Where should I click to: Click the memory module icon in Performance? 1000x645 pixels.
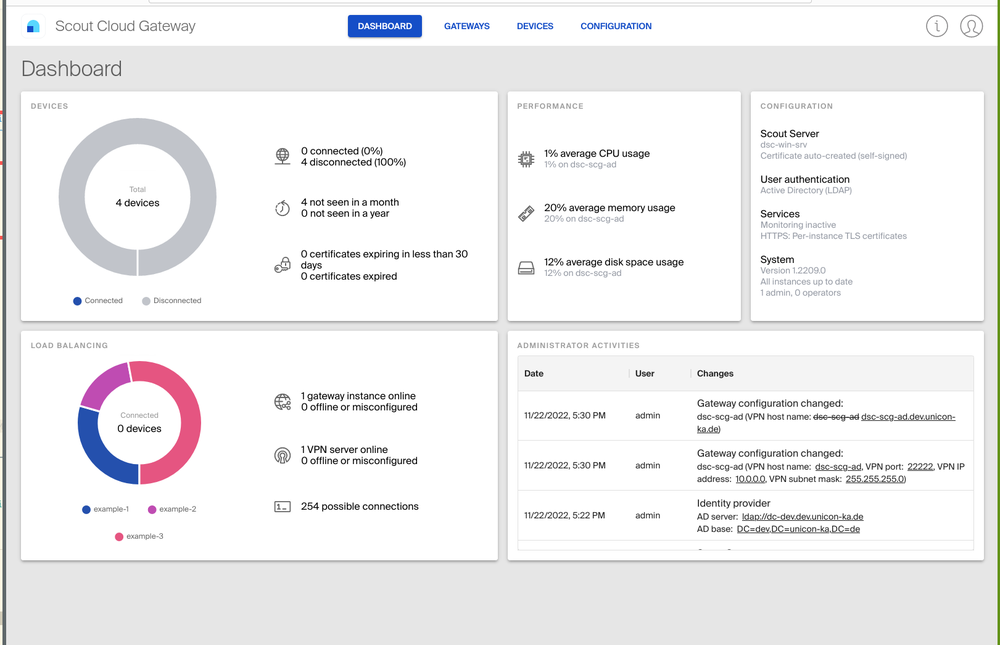tap(526, 213)
